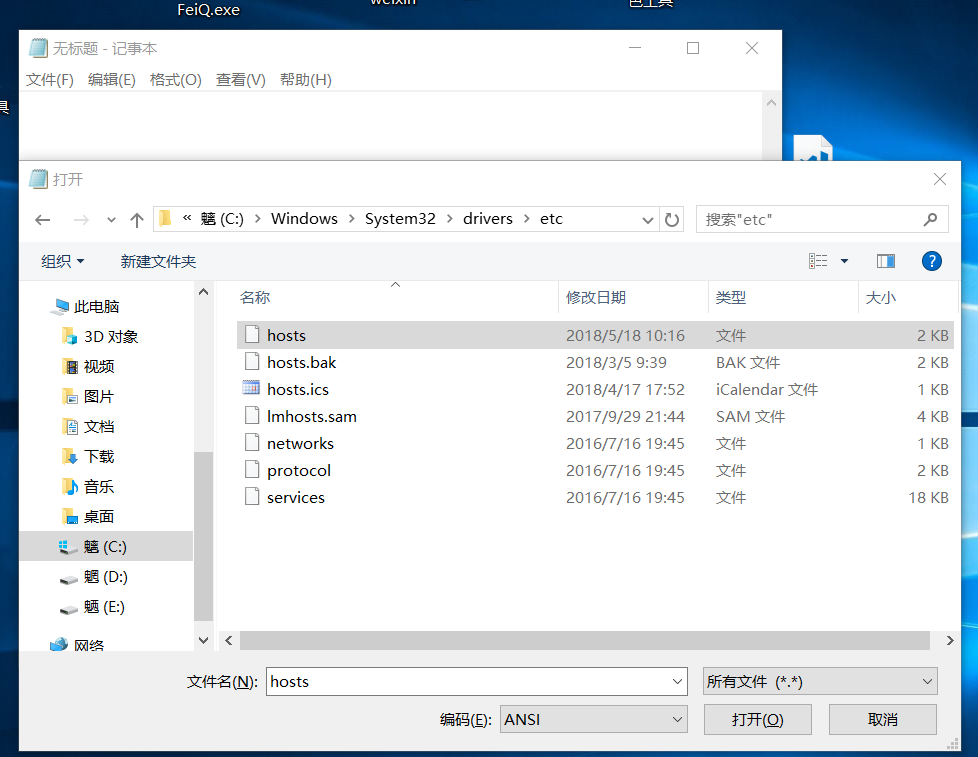Change view with the view icon
Viewport: 978px width, 757px height.
coord(818,261)
